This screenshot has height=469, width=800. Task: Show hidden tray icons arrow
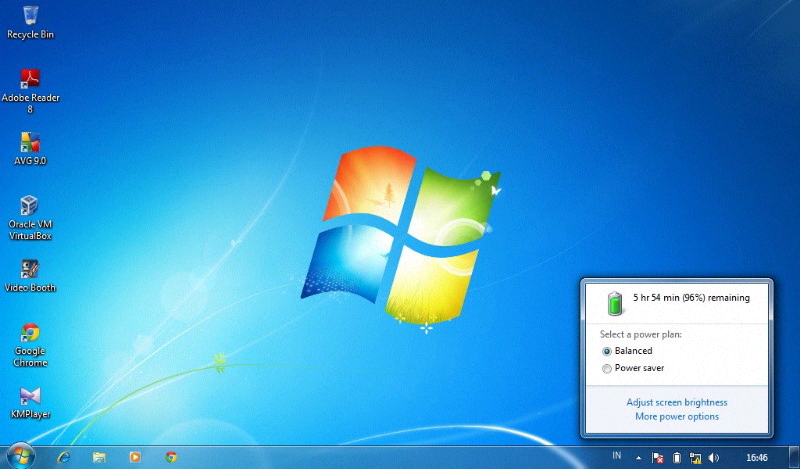[x=638, y=458]
